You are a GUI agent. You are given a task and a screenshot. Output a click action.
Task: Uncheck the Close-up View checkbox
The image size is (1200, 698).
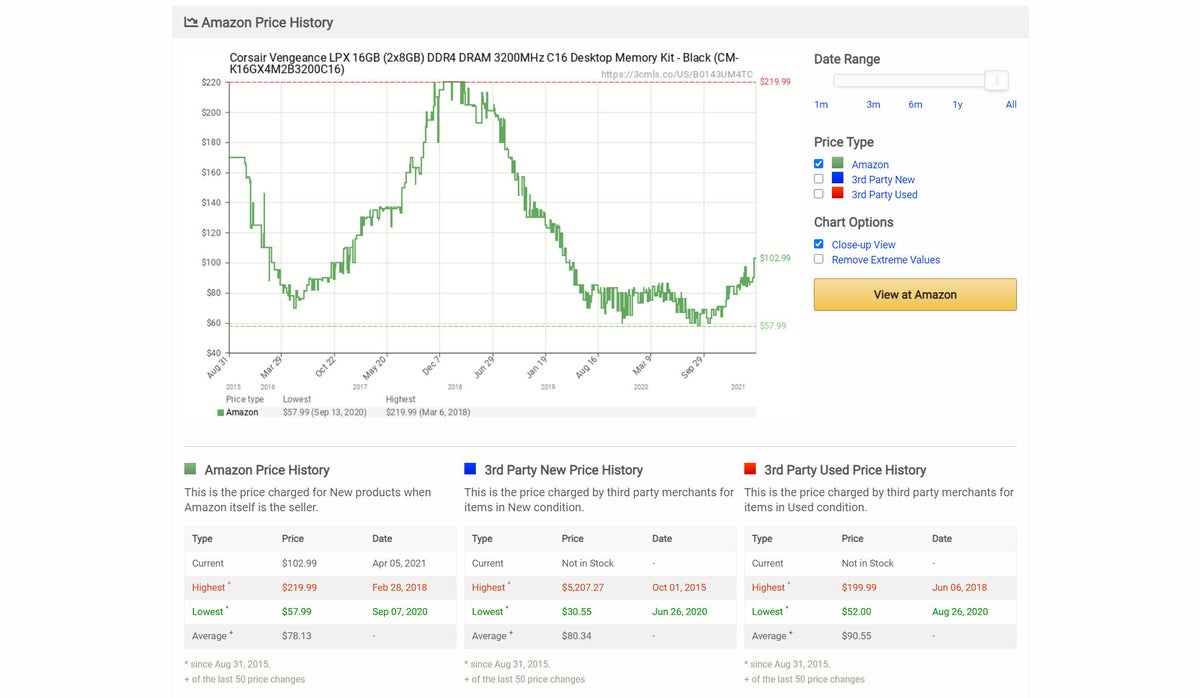819,244
